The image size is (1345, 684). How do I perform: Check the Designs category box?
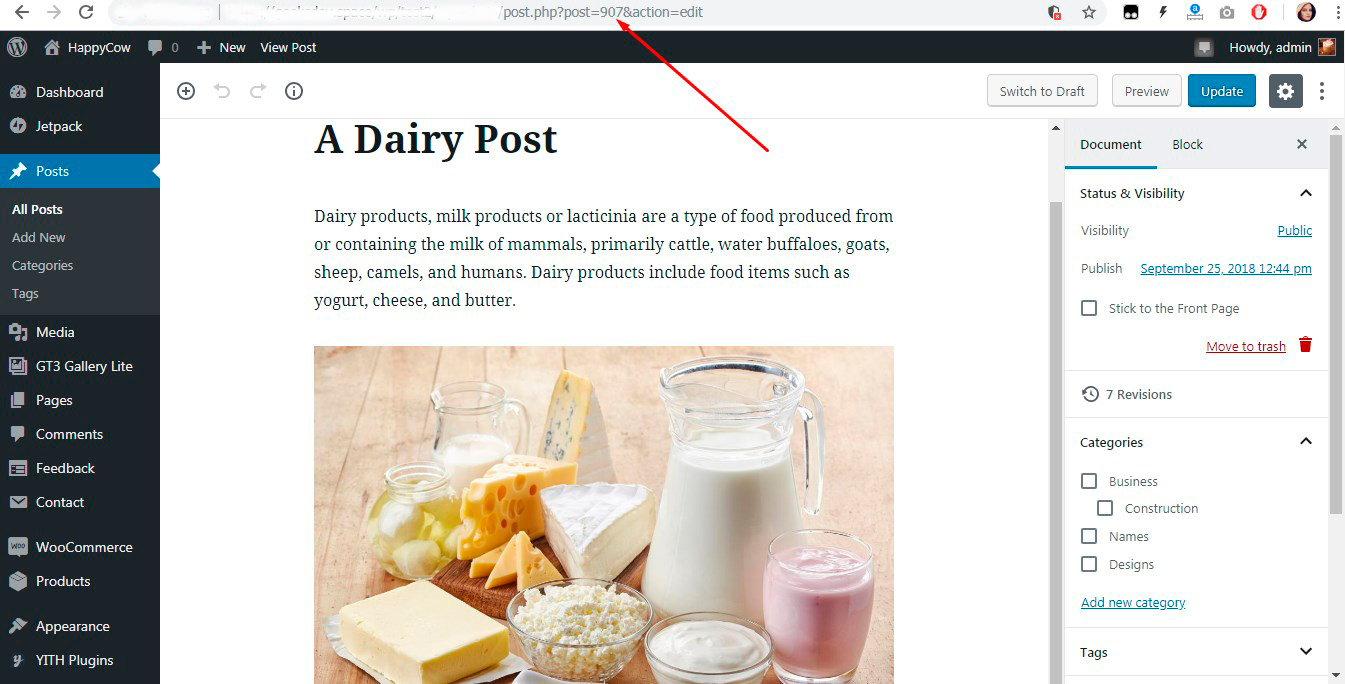click(x=1089, y=564)
